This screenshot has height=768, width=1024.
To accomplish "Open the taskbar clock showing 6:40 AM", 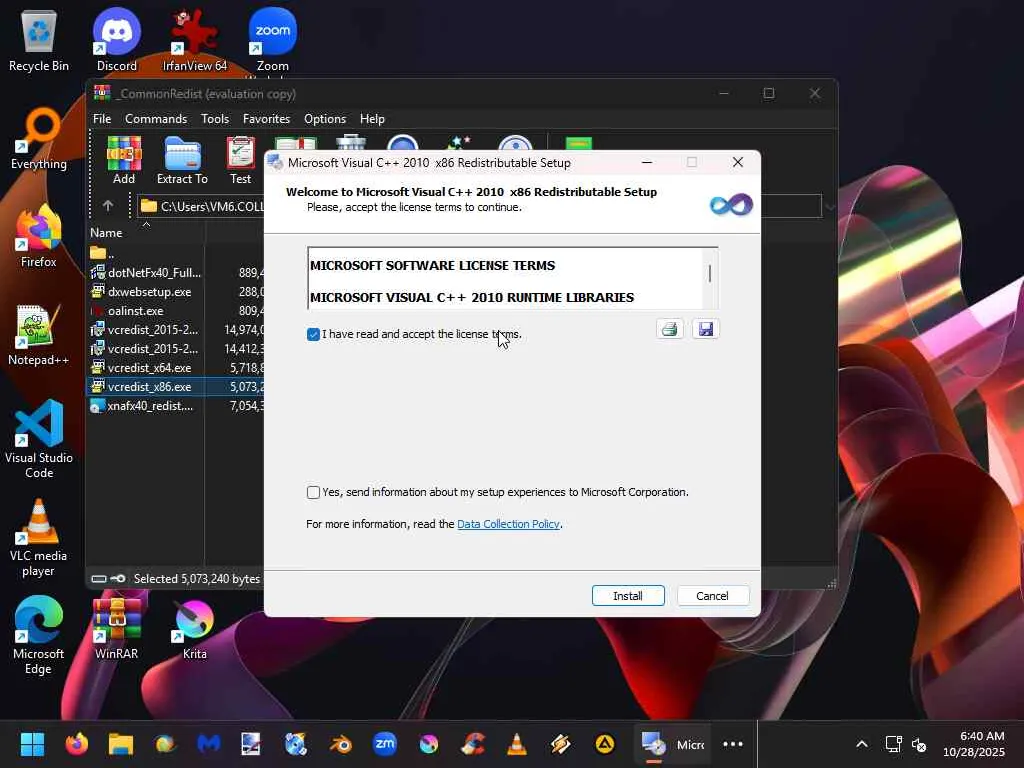I will click(973, 744).
